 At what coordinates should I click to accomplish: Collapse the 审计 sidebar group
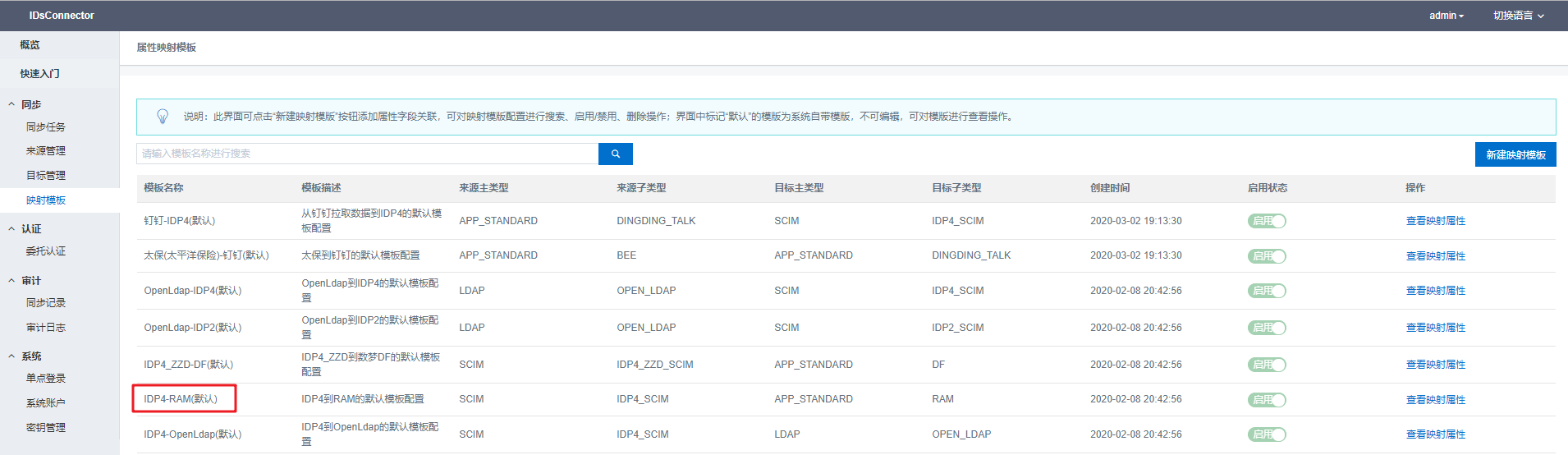coord(31,281)
